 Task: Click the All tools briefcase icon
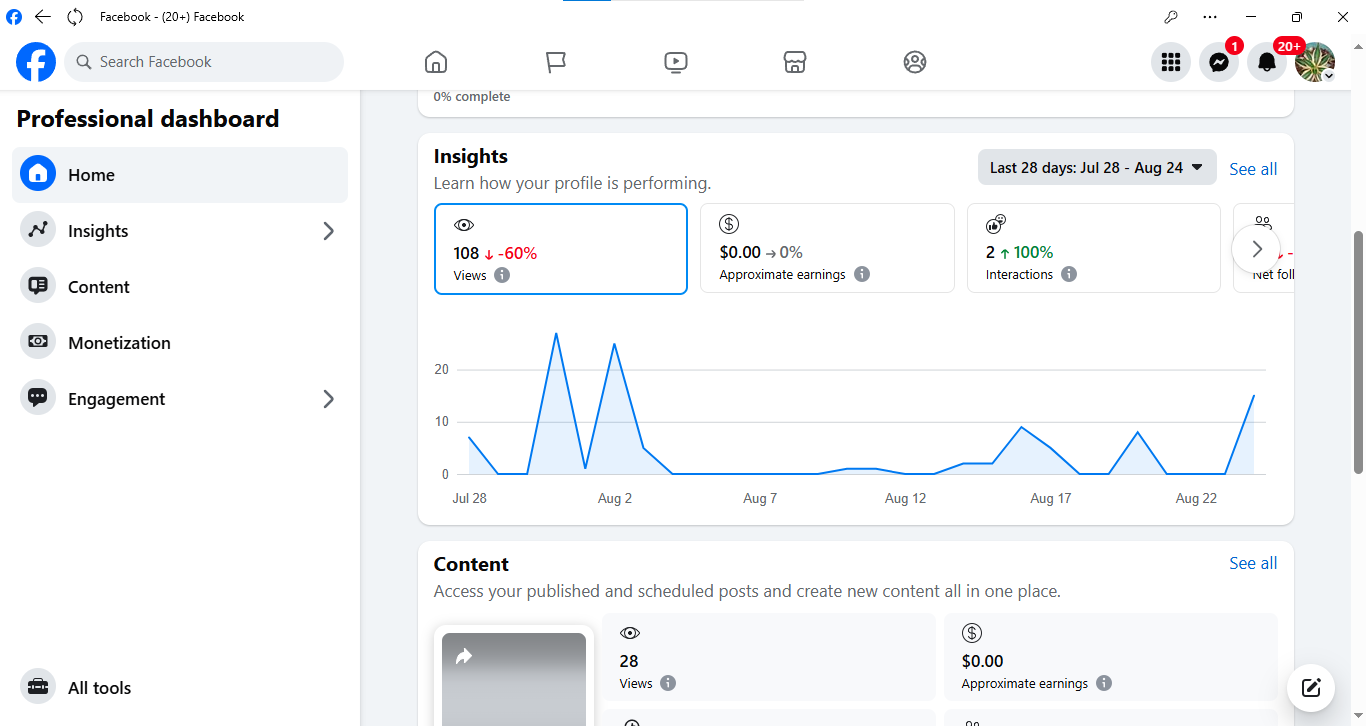point(38,687)
